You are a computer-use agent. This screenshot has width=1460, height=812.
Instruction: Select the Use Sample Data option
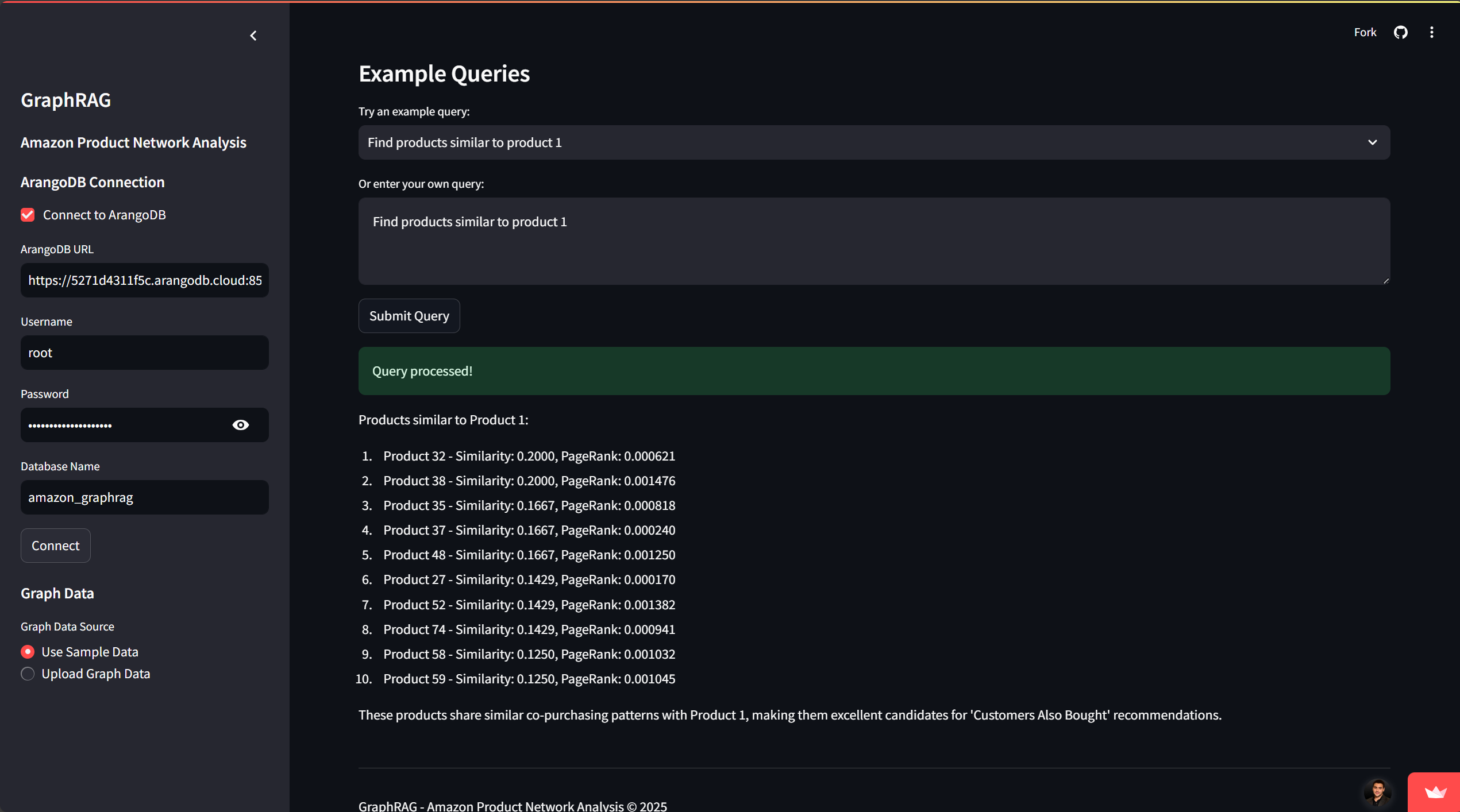tap(28, 652)
